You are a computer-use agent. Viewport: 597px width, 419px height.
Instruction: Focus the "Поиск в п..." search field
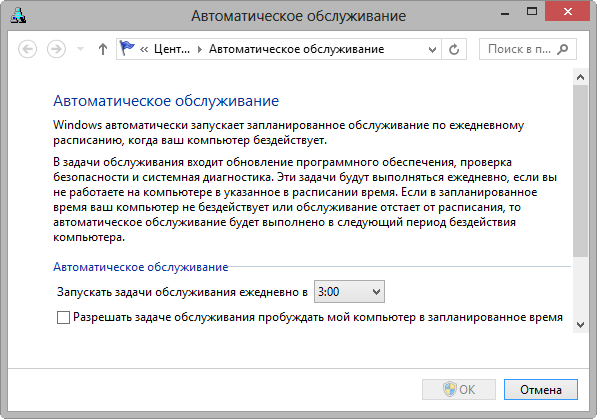coord(528,49)
